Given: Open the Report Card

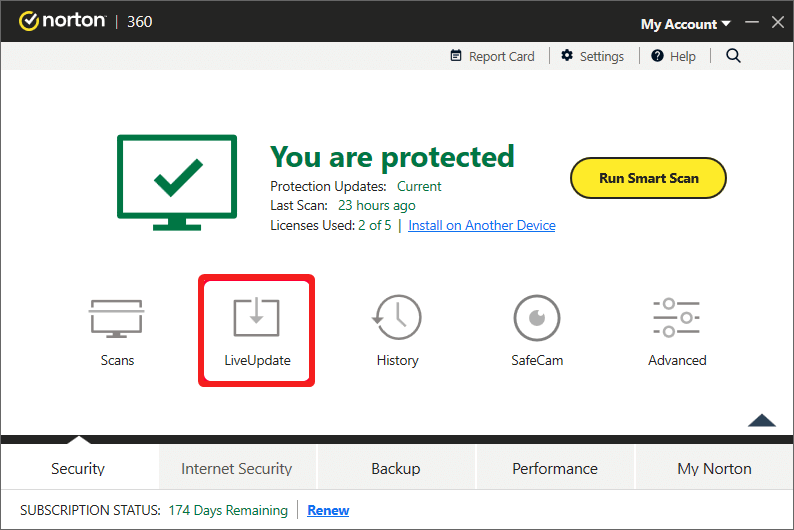Looking at the screenshot, I should click(x=492, y=56).
